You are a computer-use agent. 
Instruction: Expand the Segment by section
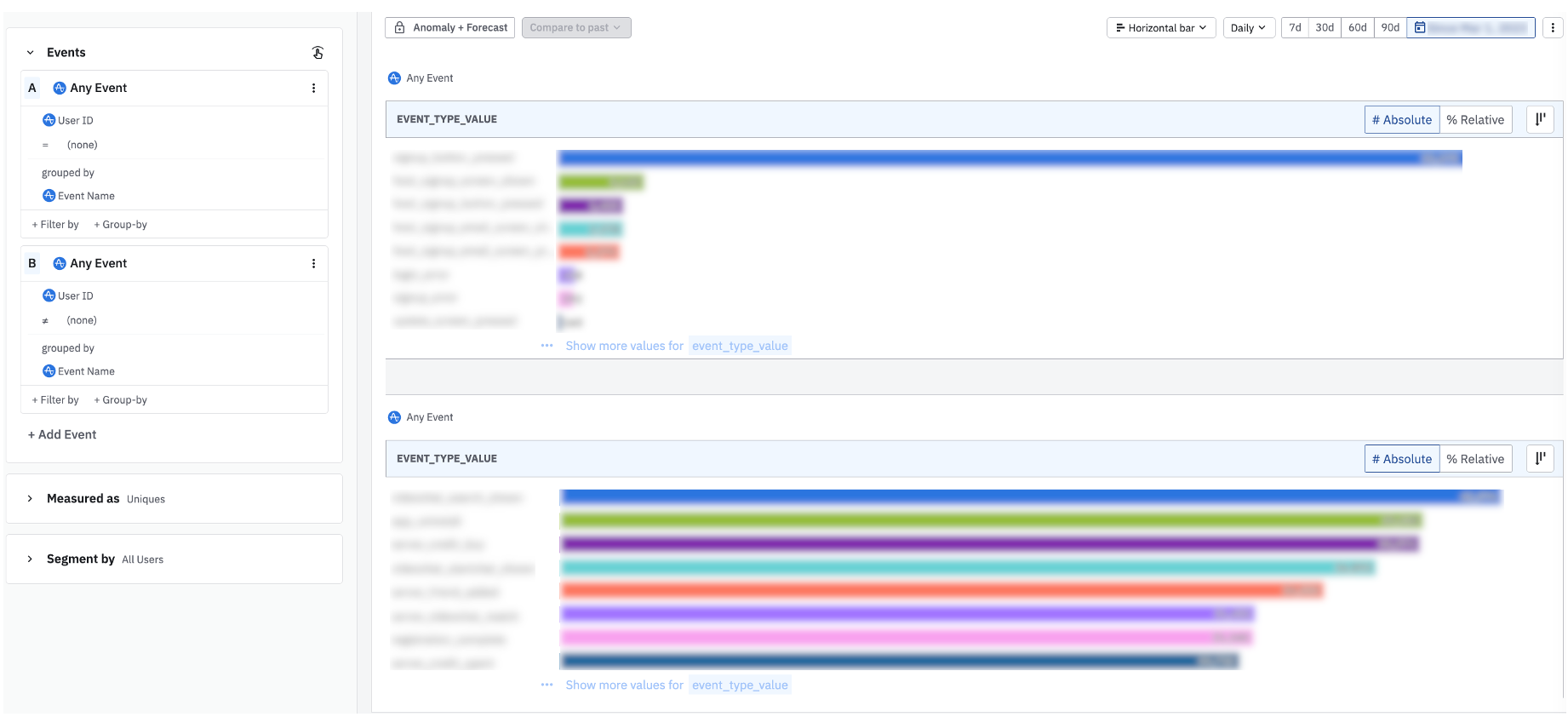[x=31, y=559]
